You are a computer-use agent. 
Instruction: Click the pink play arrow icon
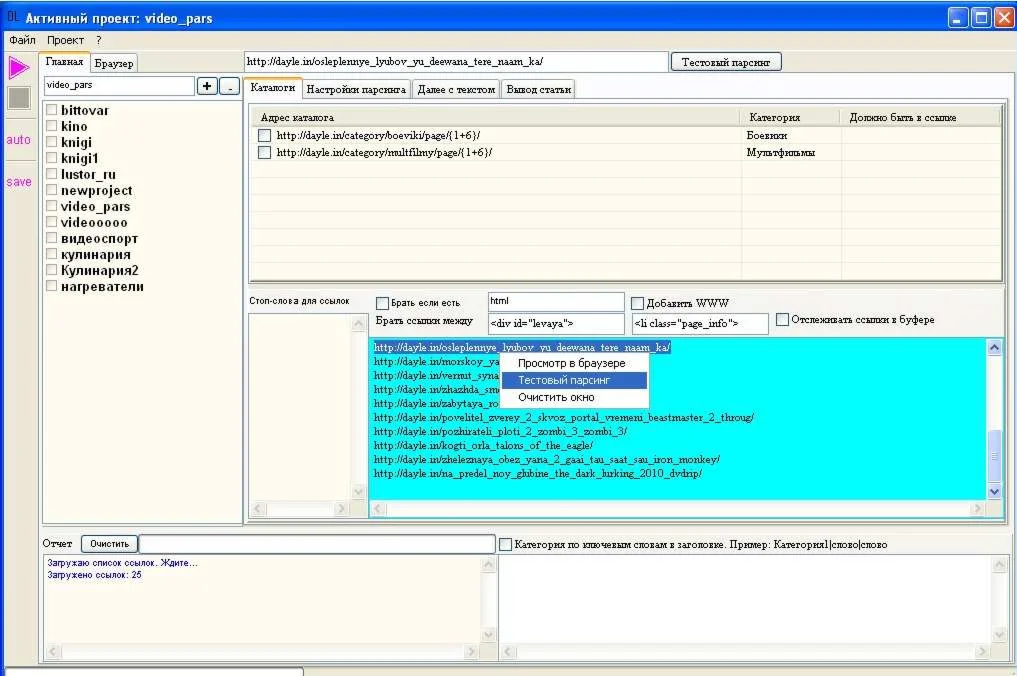pyautogui.click(x=19, y=68)
